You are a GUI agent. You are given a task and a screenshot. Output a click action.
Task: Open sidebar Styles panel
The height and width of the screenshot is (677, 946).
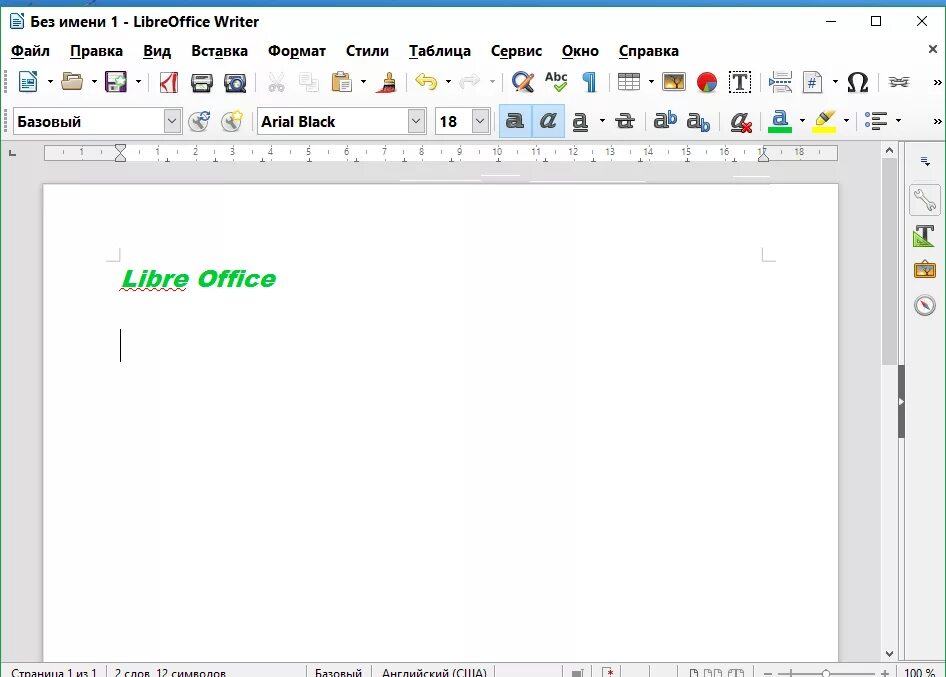(924, 235)
